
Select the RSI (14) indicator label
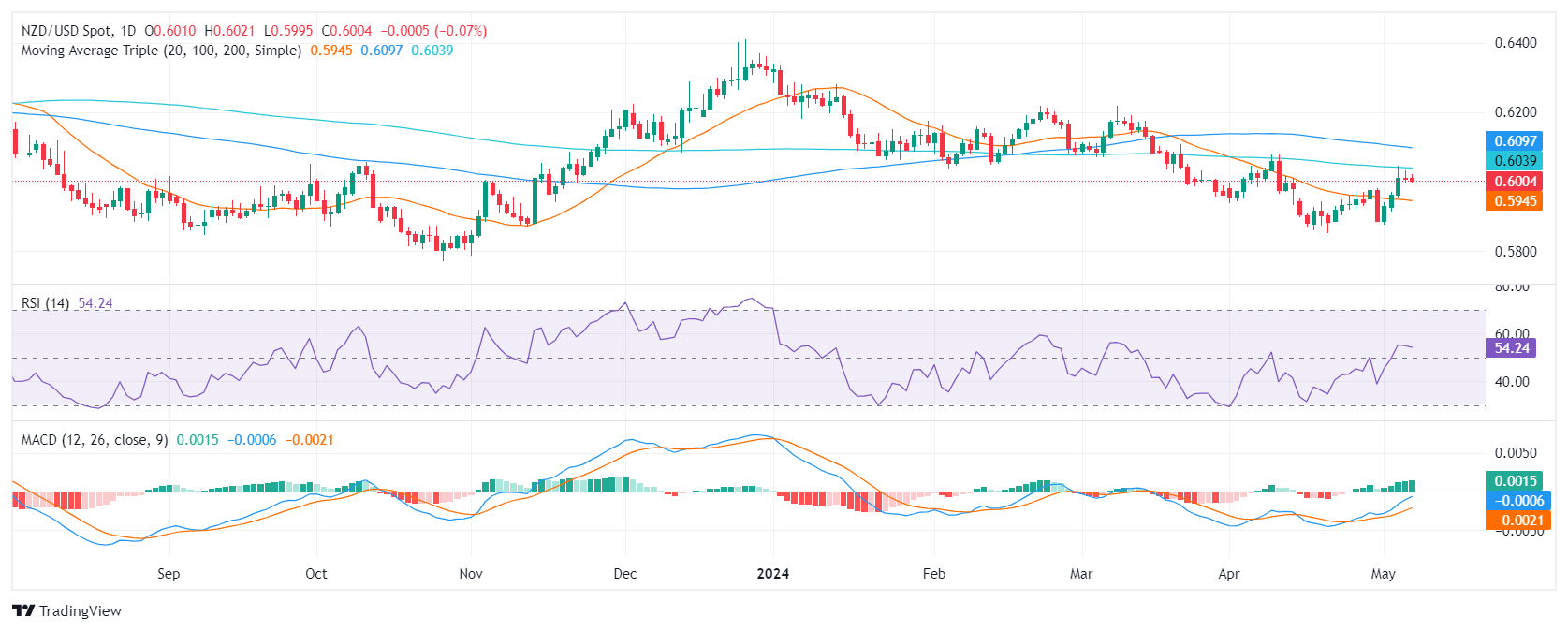point(45,303)
